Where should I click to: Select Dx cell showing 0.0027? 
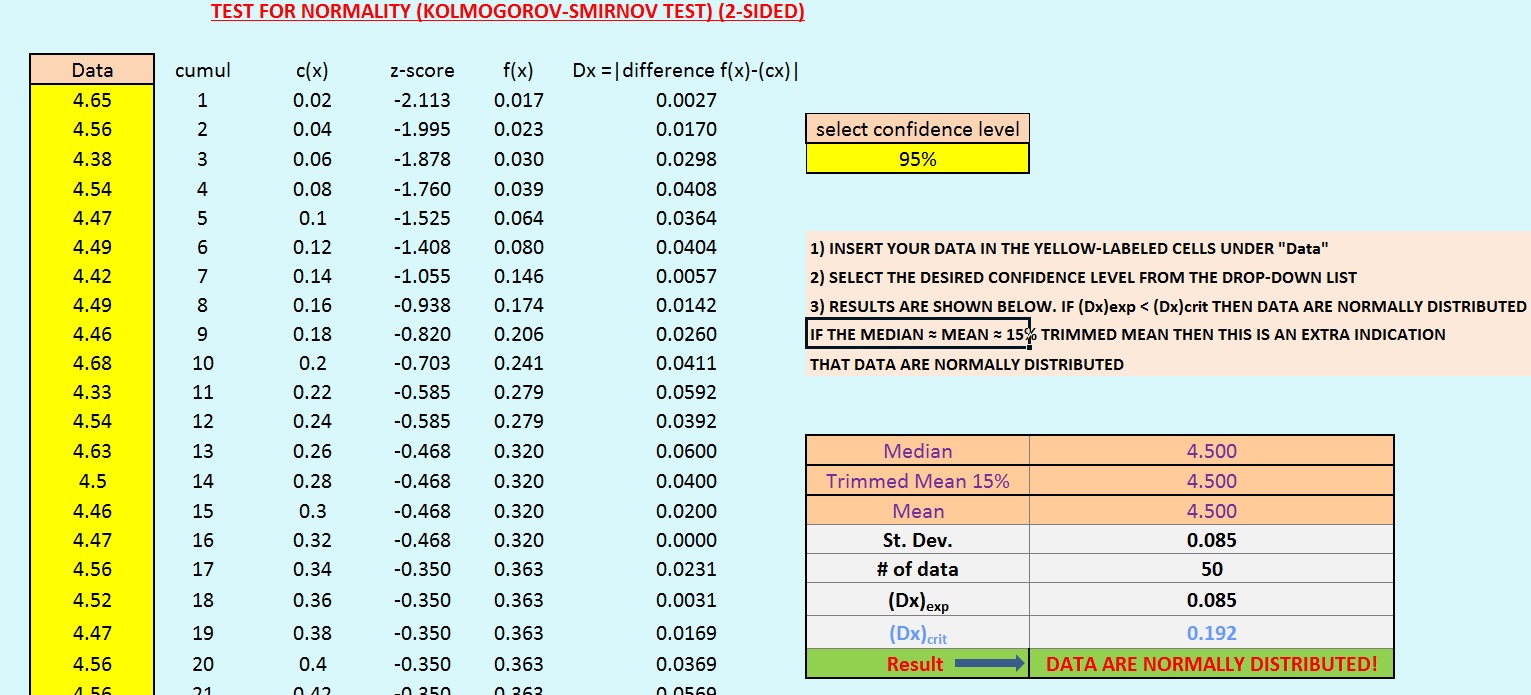pos(686,100)
